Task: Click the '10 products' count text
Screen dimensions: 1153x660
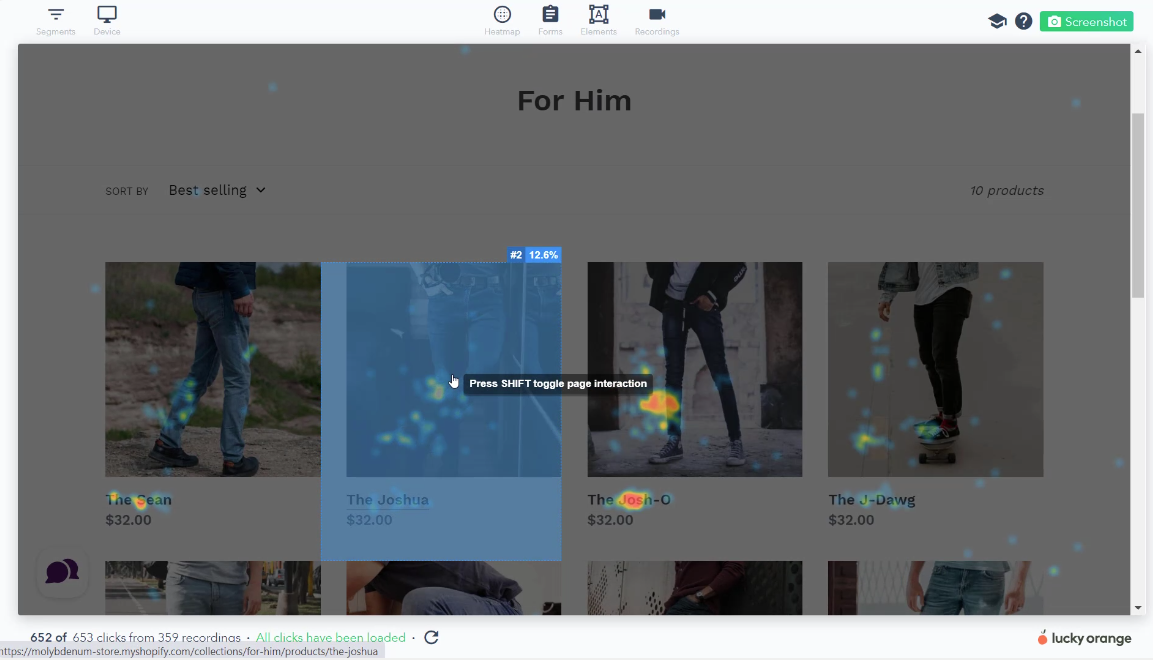Action: pos(1007,190)
